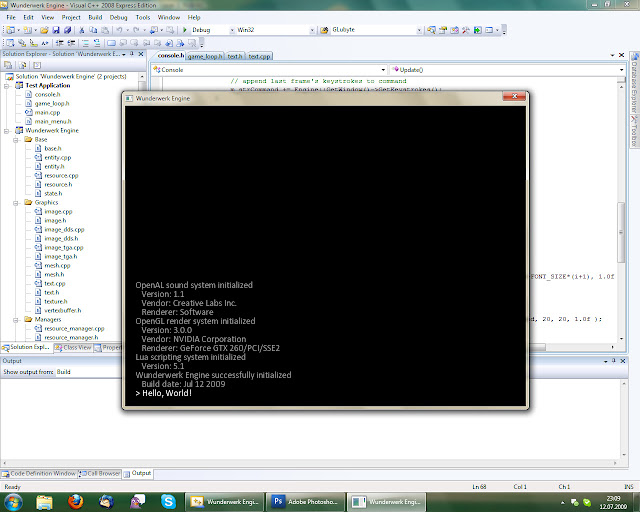Screen dimensions: 640x512
Task: Open Start Page green arrow icon
Action: [477, 30]
